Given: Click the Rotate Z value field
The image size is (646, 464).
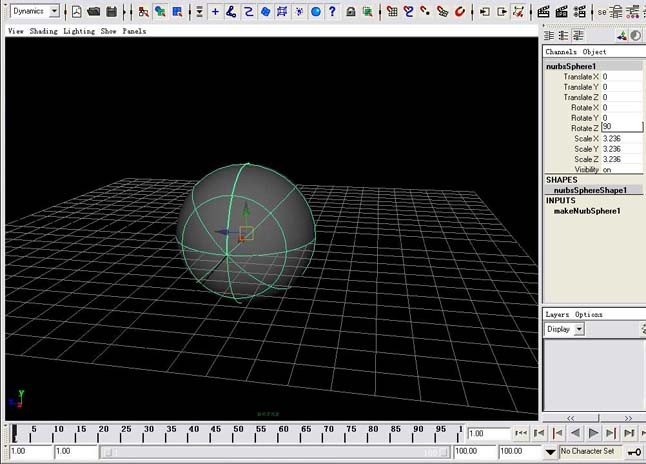Looking at the screenshot, I should coord(622,127).
